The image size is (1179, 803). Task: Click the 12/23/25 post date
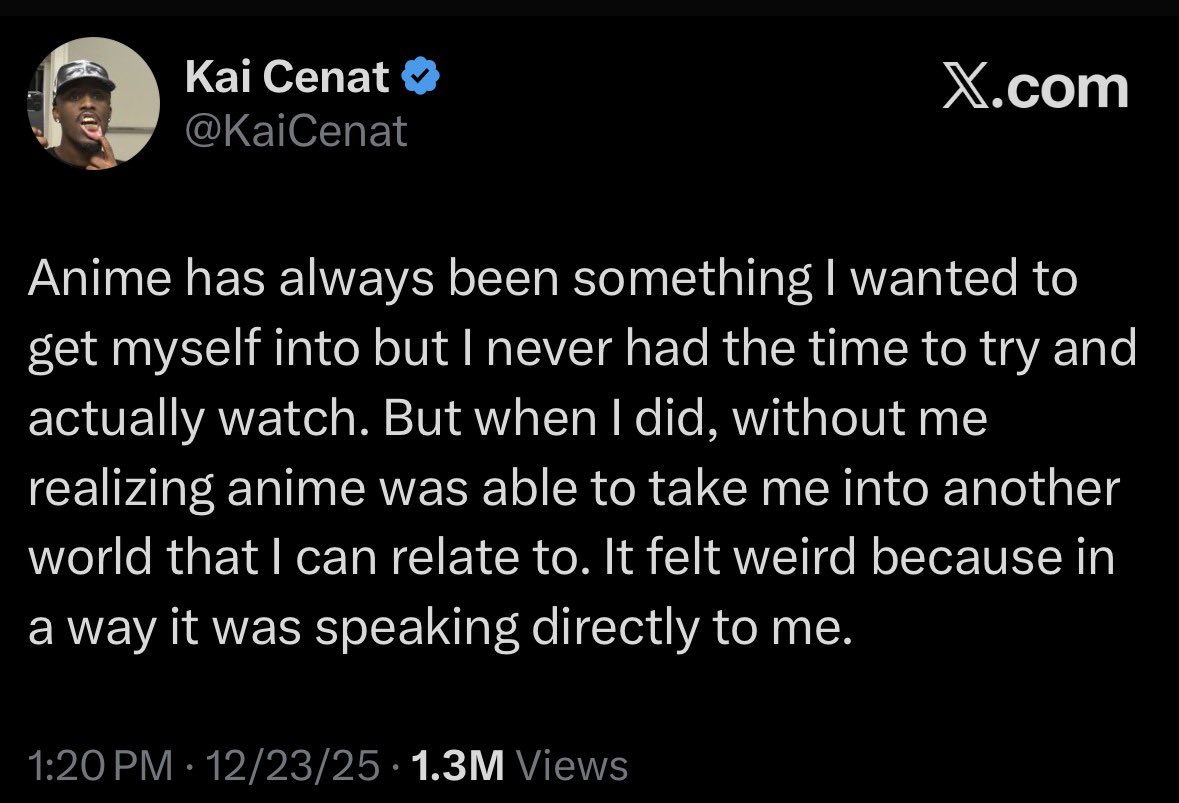292,765
